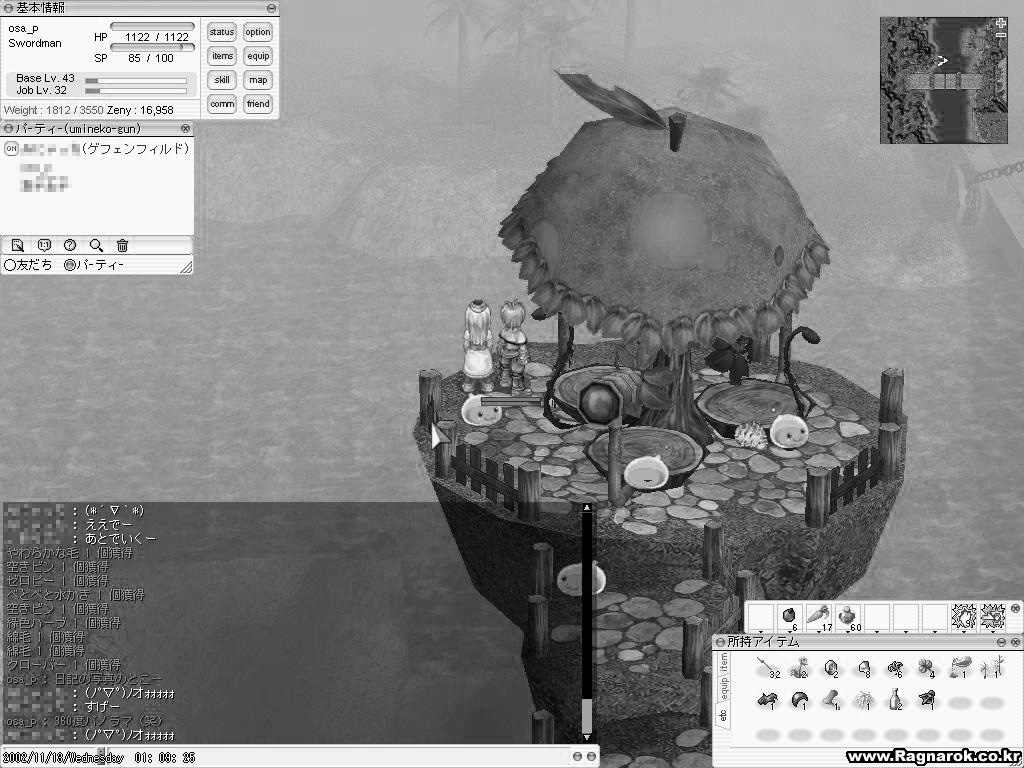Click the chat log scroll down arrow

(586, 737)
